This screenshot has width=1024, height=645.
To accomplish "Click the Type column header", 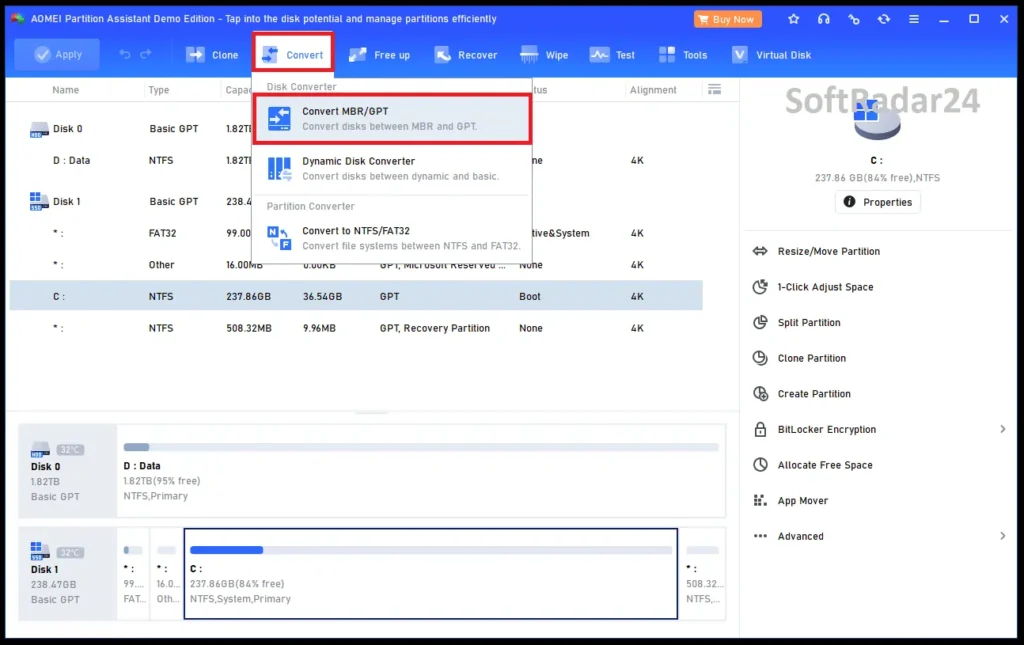I will click(159, 90).
